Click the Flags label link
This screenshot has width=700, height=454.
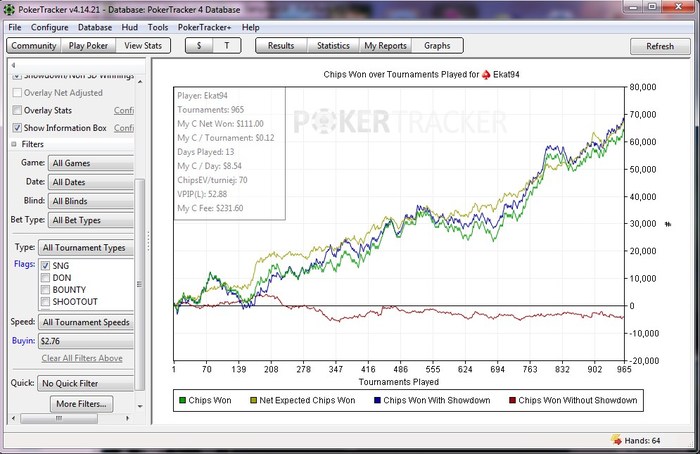[24, 264]
